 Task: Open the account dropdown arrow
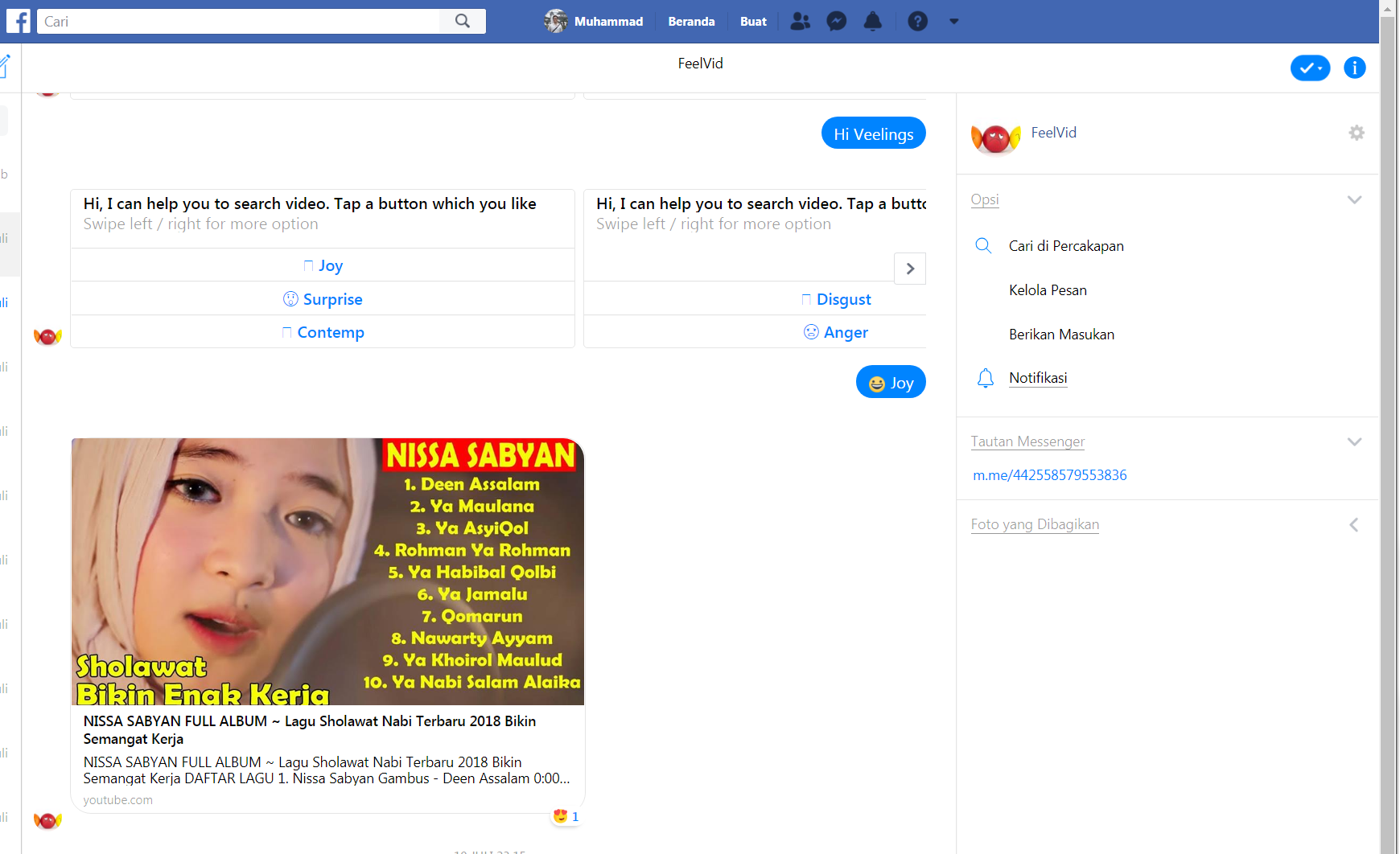(x=954, y=22)
